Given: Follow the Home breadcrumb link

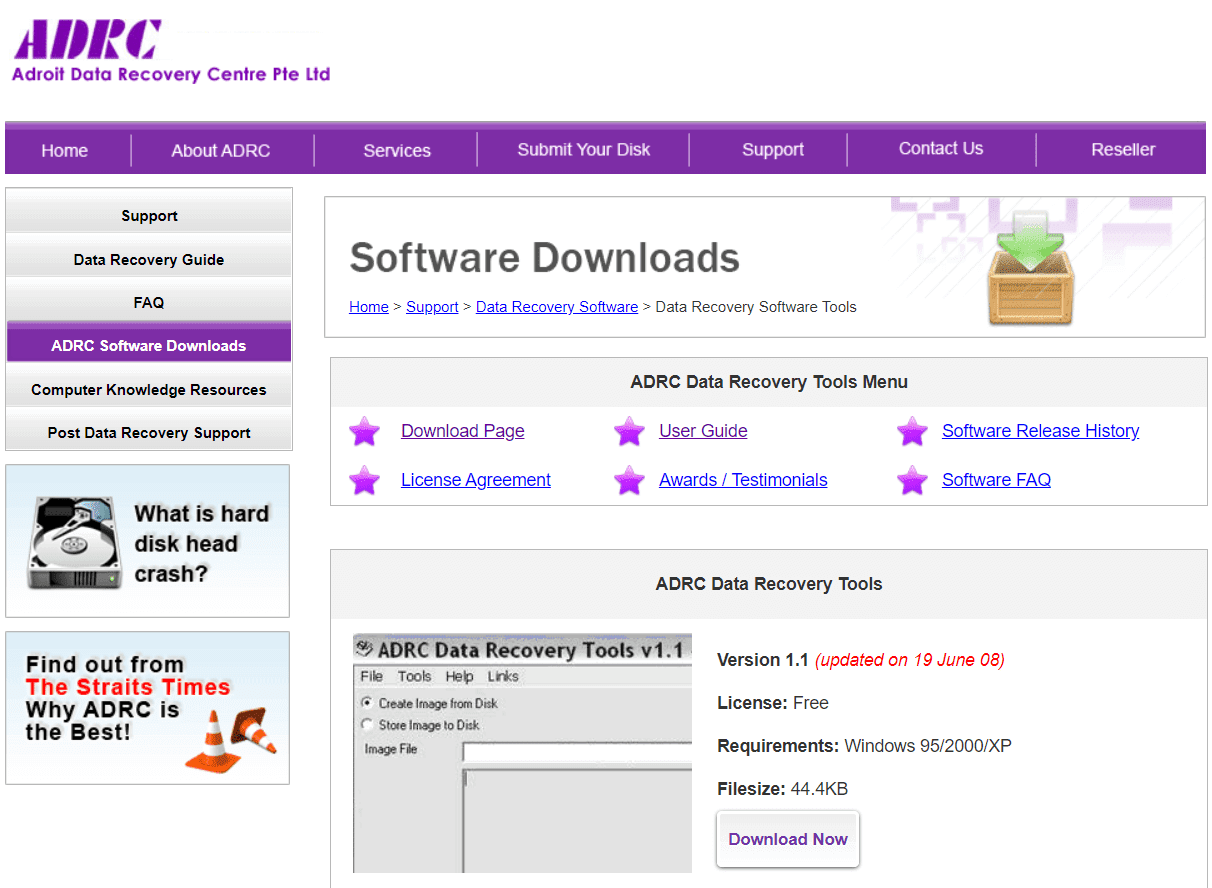Looking at the screenshot, I should coord(368,307).
